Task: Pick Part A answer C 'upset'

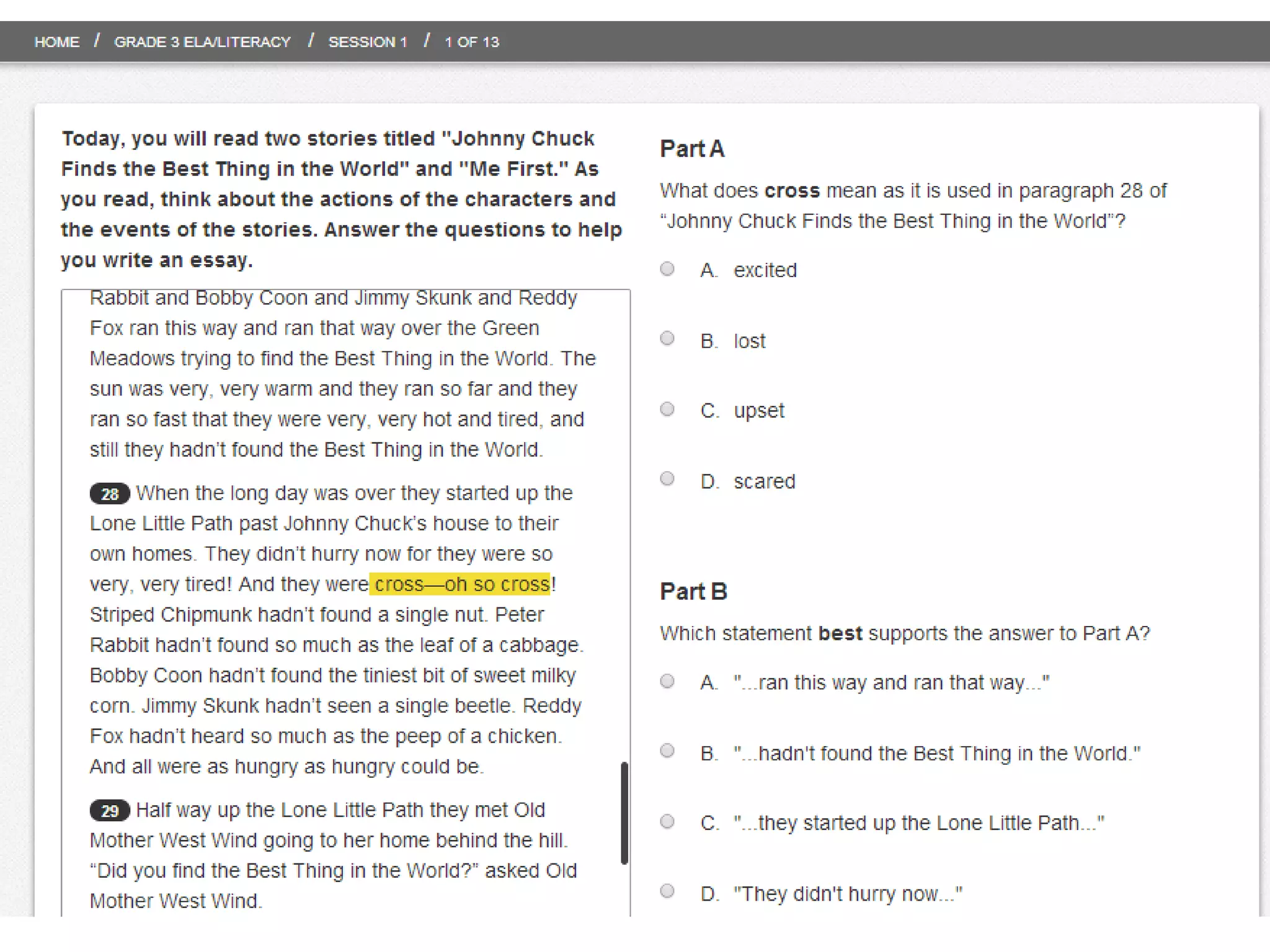Action: pyautogui.click(x=667, y=409)
